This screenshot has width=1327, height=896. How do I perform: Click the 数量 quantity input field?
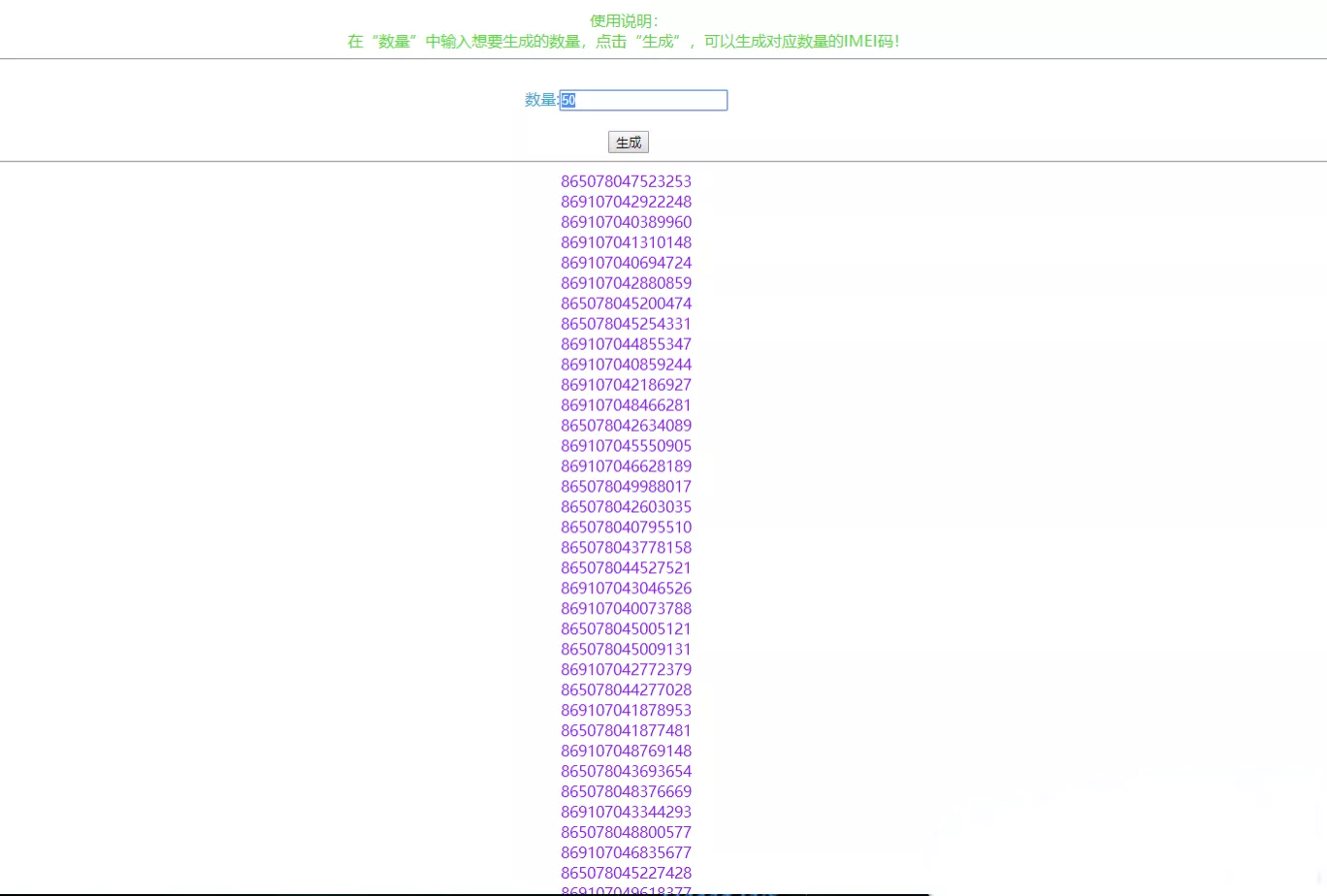point(643,100)
